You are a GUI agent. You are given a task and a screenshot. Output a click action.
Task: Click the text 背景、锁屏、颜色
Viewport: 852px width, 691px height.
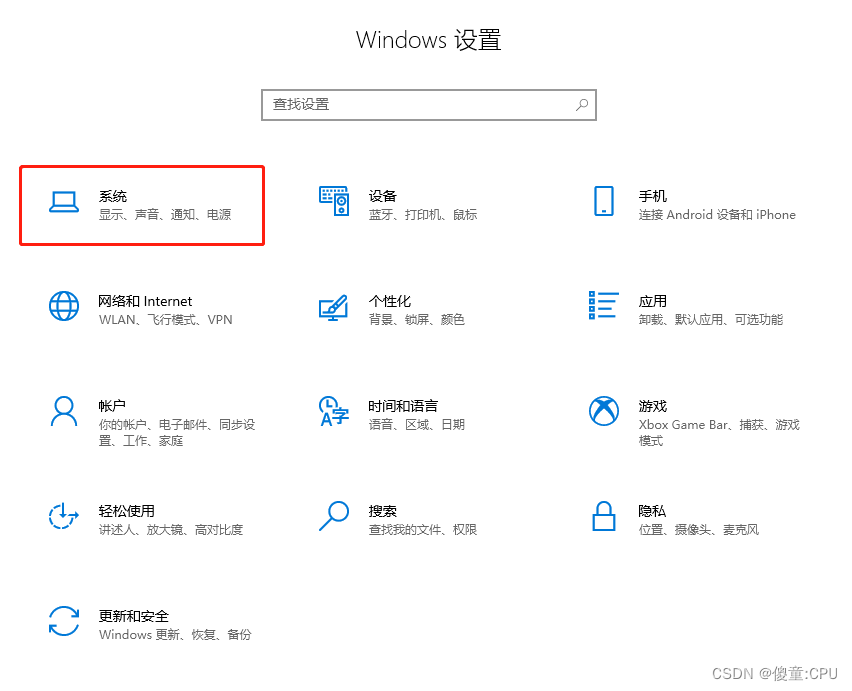417,319
